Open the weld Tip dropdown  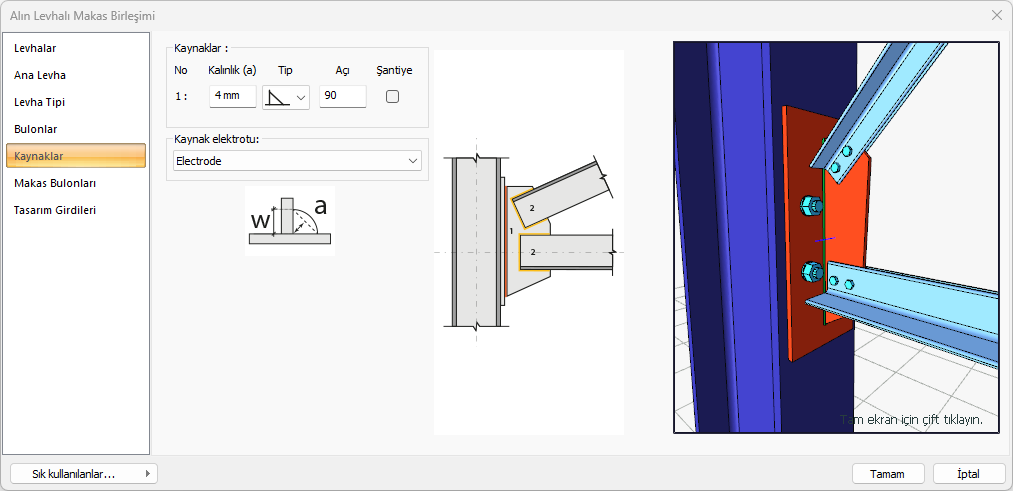[286, 97]
